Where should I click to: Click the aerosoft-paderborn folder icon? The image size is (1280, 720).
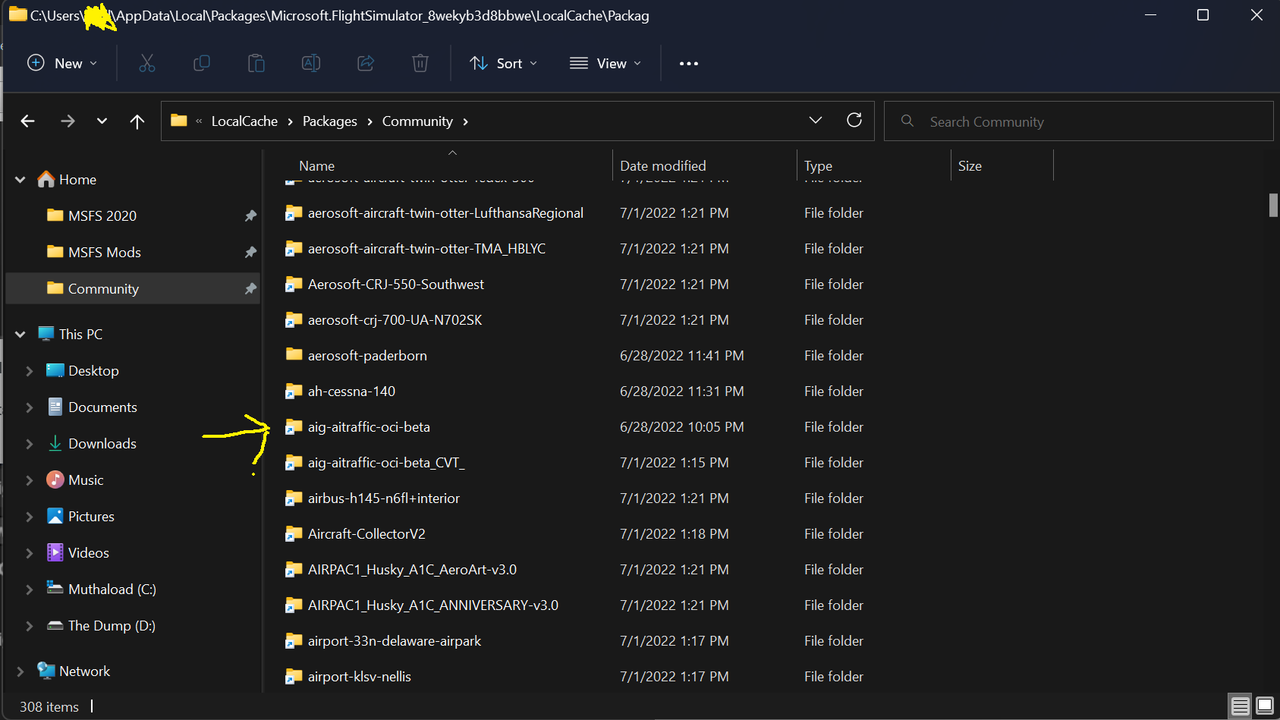293,355
